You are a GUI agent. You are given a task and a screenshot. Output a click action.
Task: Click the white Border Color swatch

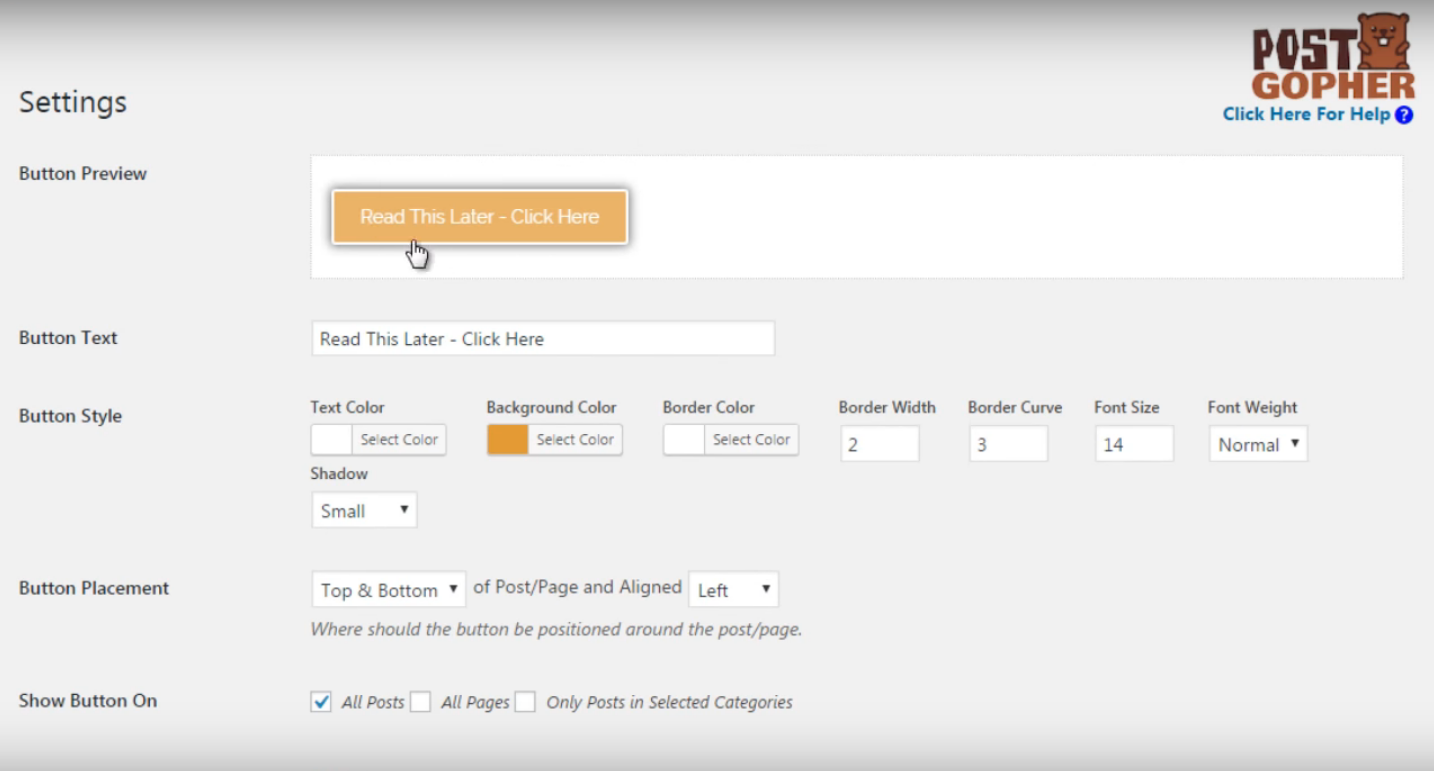684,440
